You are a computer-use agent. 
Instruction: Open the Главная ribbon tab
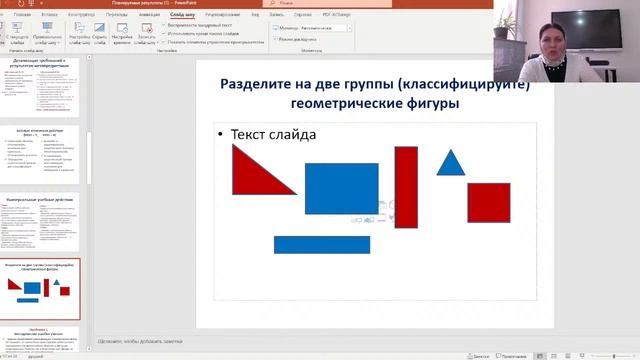coord(22,15)
